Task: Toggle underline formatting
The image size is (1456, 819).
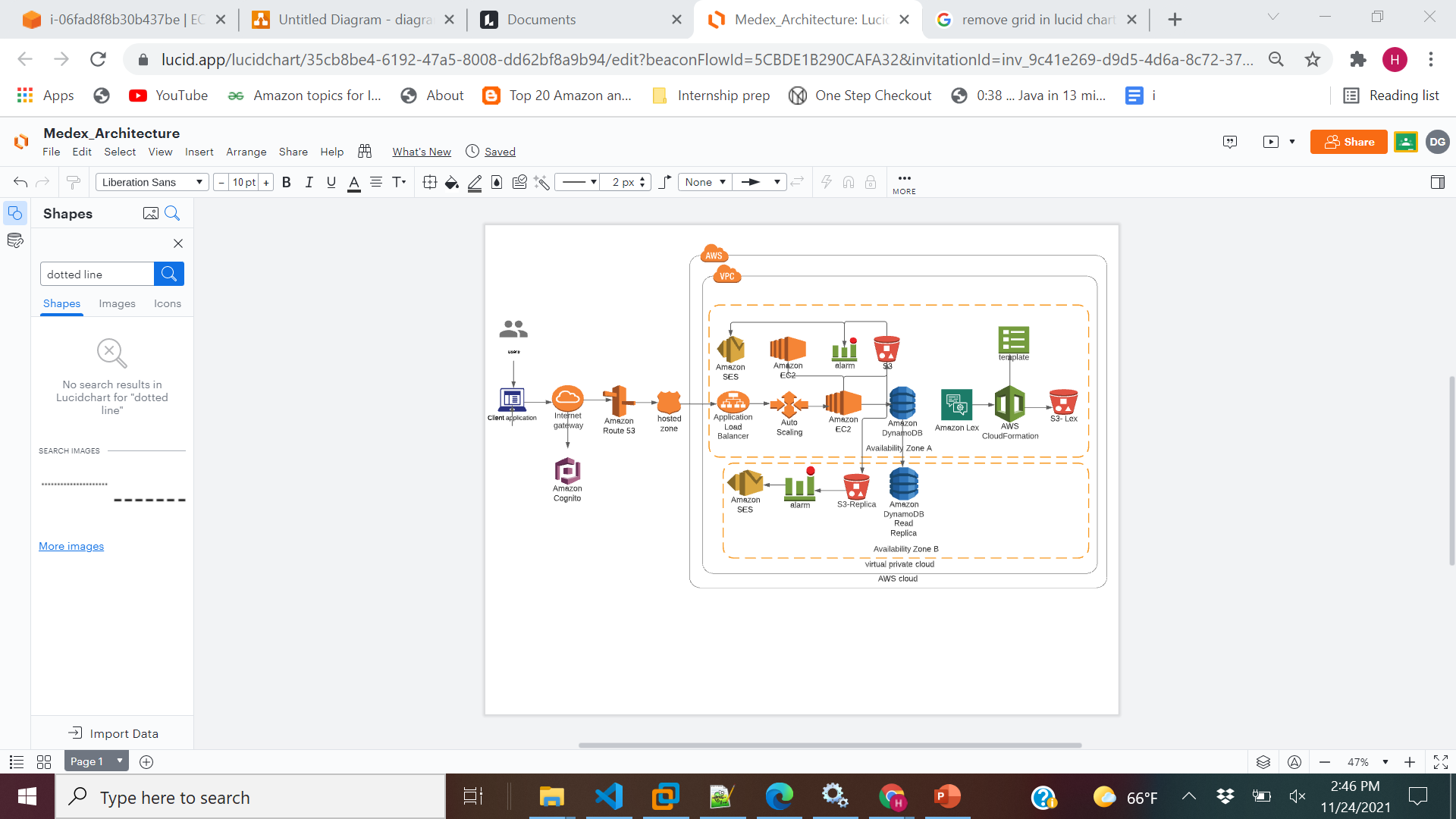Action: 331,182
